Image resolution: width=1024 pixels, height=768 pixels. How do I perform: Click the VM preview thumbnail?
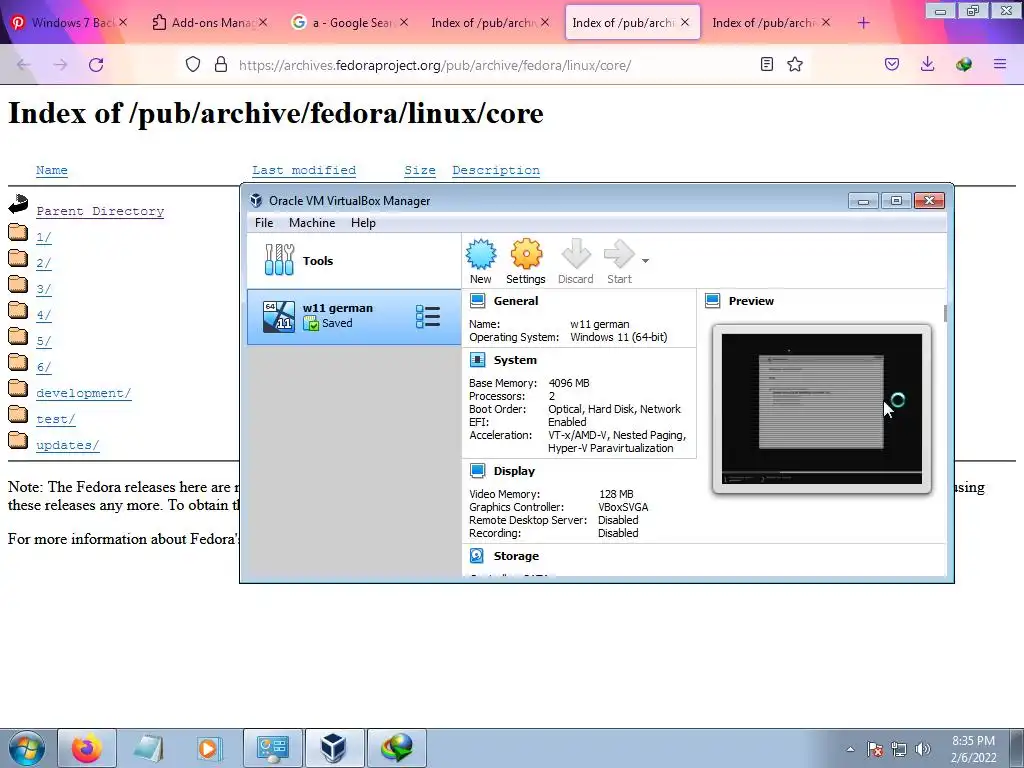click(x=822, y=409)
